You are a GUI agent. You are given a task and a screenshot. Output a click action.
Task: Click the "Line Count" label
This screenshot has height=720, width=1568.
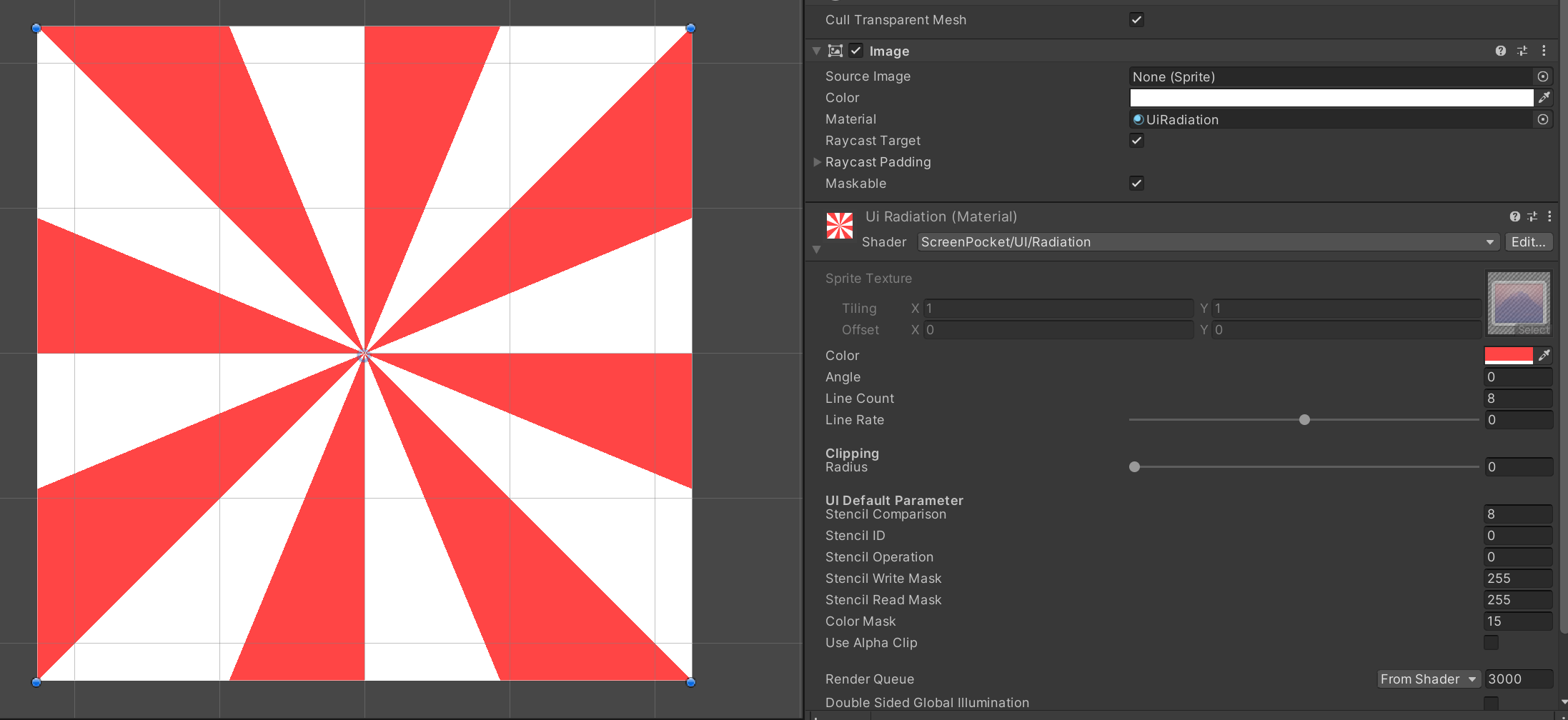pos(860,399)
